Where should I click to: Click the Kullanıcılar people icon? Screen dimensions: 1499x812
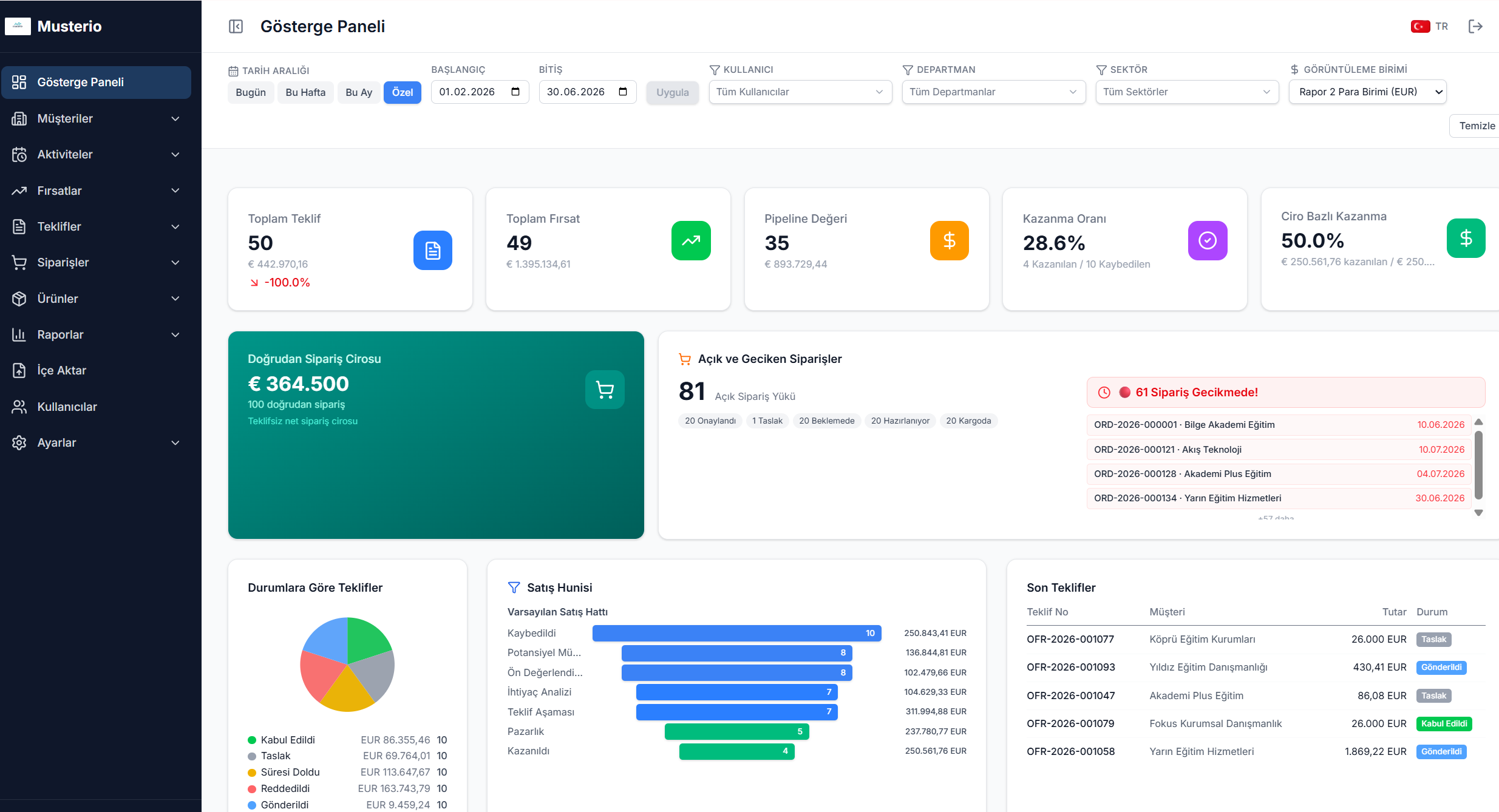[19, 407]
